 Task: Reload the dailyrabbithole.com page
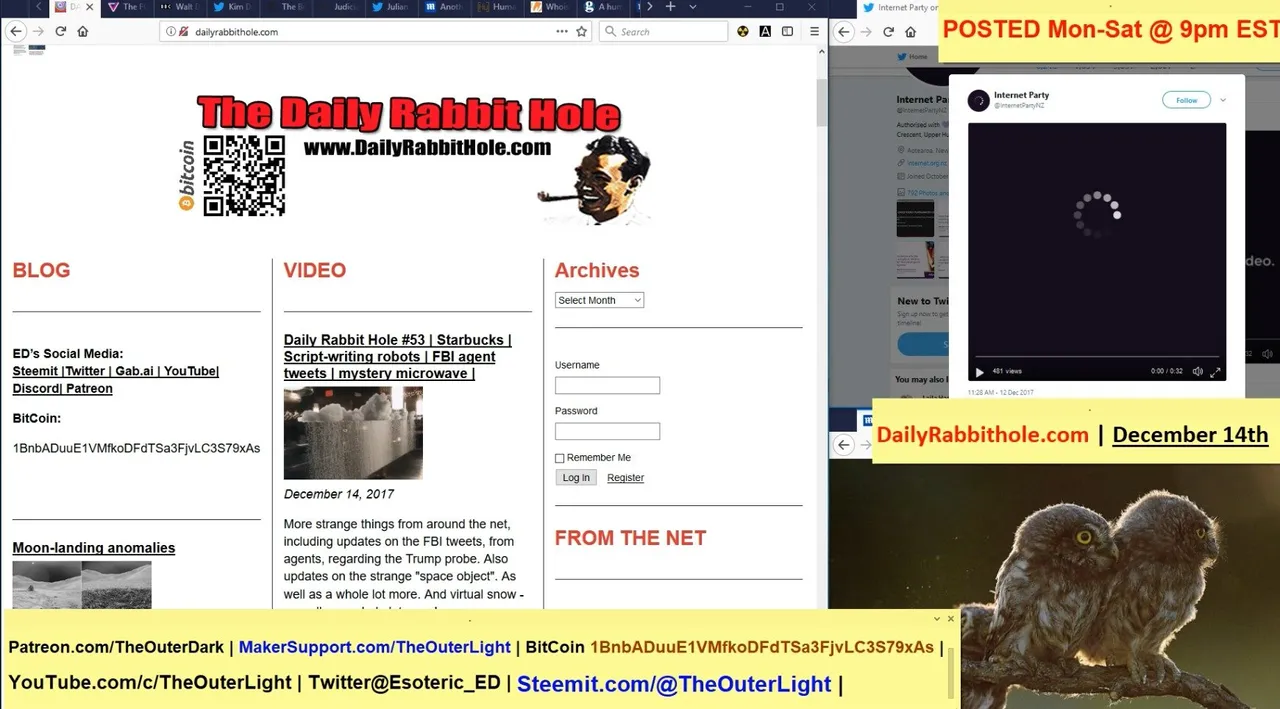click(x=60, y=32)
